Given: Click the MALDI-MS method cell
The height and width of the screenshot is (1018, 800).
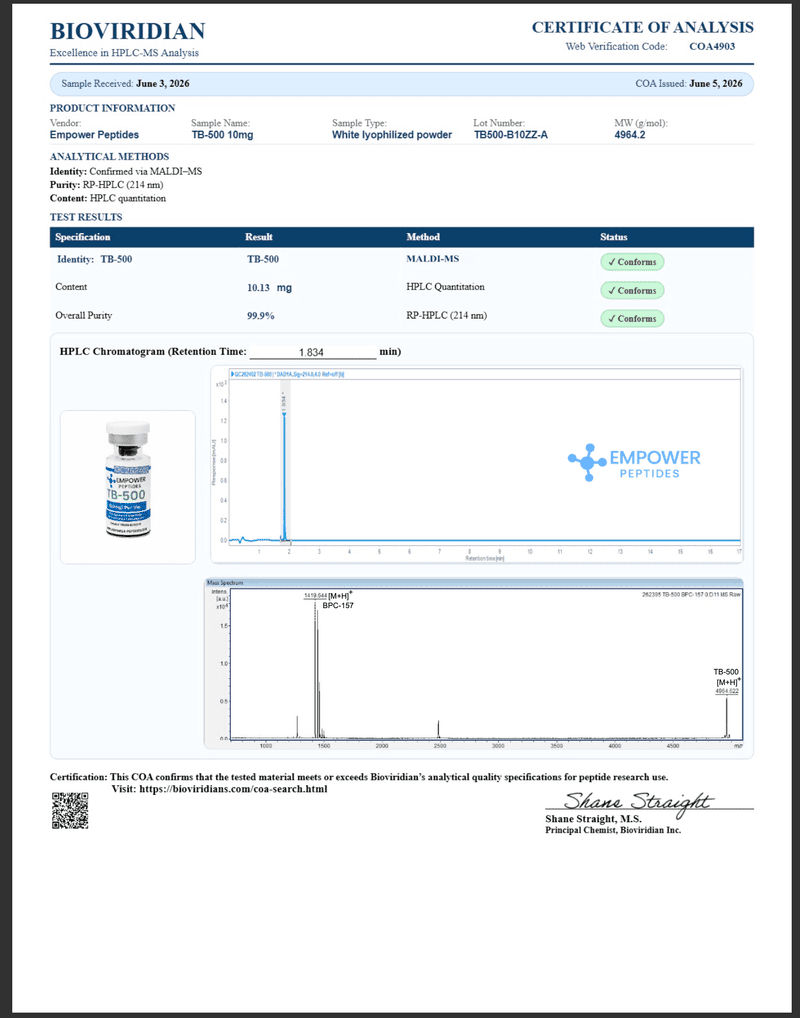Looking at the screenshot, I should pyautogui.click(x=432, y=259).
